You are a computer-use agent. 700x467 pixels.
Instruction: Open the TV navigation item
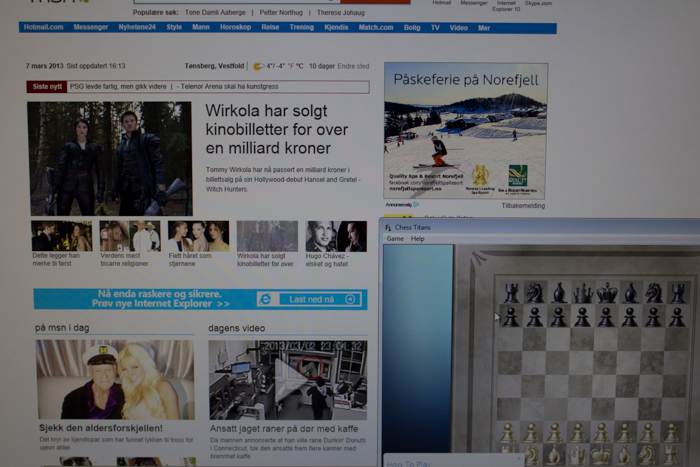pyautogui.click(x=435, y=28)
